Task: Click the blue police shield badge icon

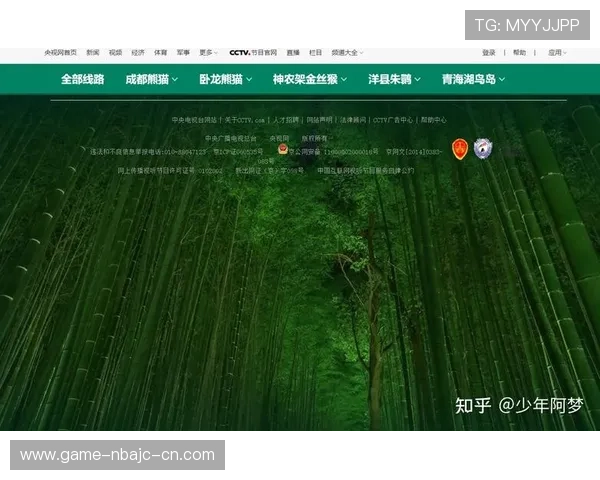Action: [x=483, y=148]
